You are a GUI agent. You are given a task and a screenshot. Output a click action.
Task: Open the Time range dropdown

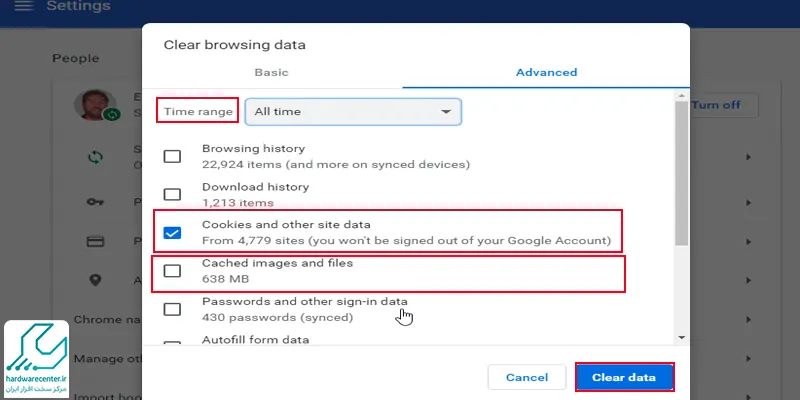point(352,112)
